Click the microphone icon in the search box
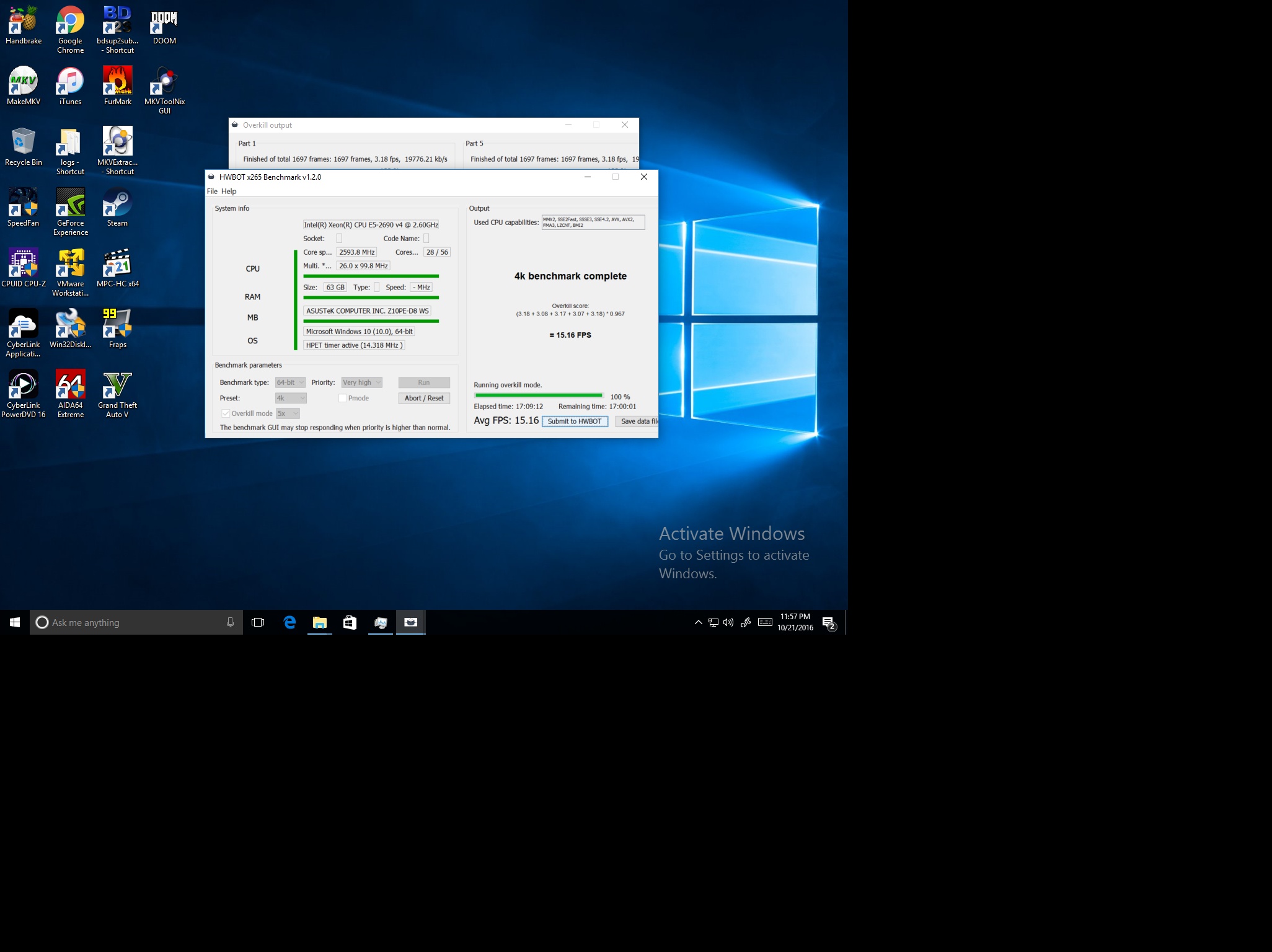1272x952 pixels. tap(230, 622)
